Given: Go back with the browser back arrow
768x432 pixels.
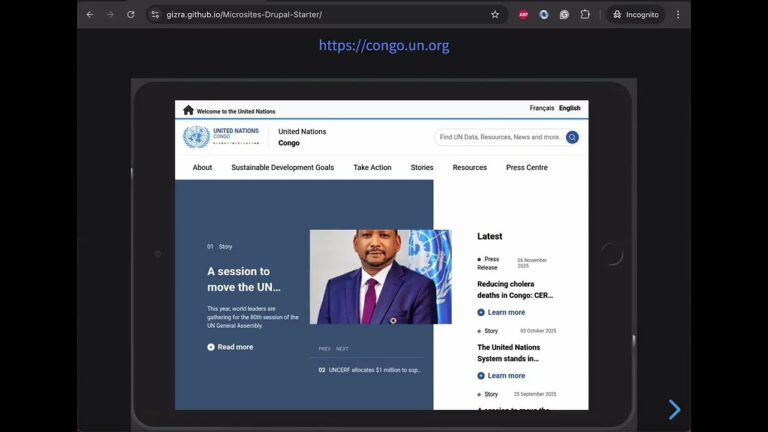Looking at the screenshot, I should coord(90,15).
